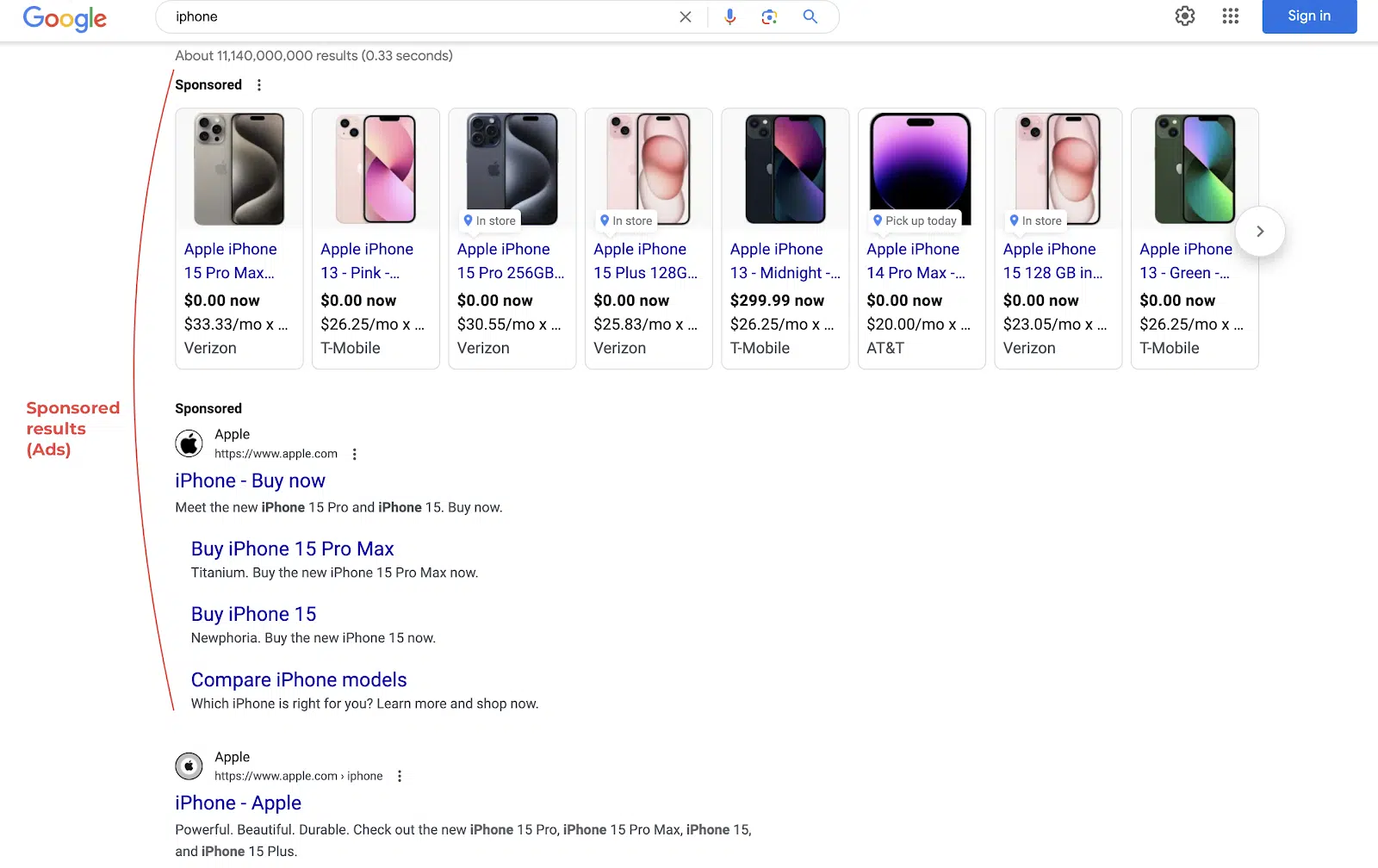
Task: Open the Apple iPhone 15 Pro 256GB... link
Action: pyautogui.click(x=511, y=261)
